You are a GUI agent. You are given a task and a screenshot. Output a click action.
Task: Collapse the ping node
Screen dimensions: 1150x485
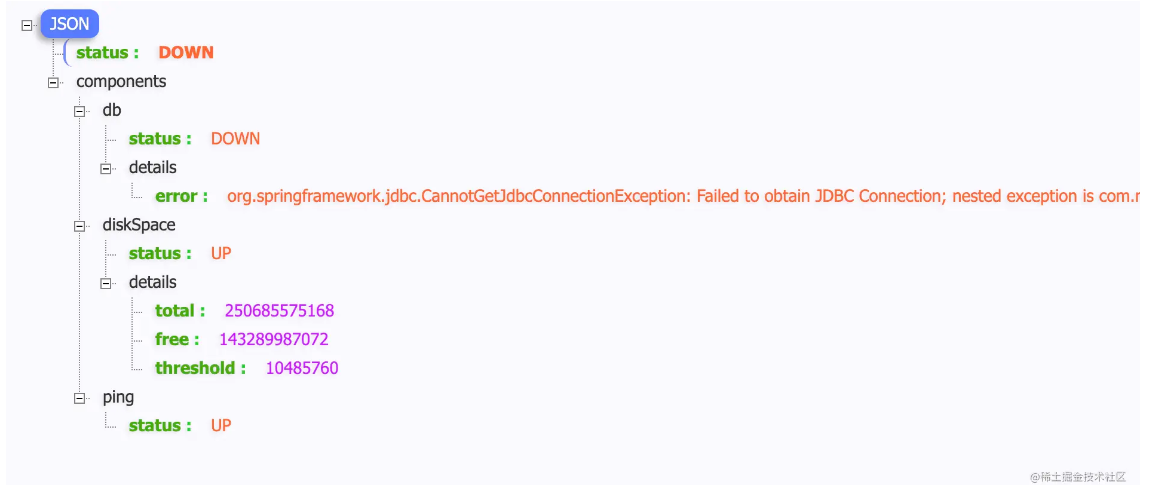coord(79,398)
